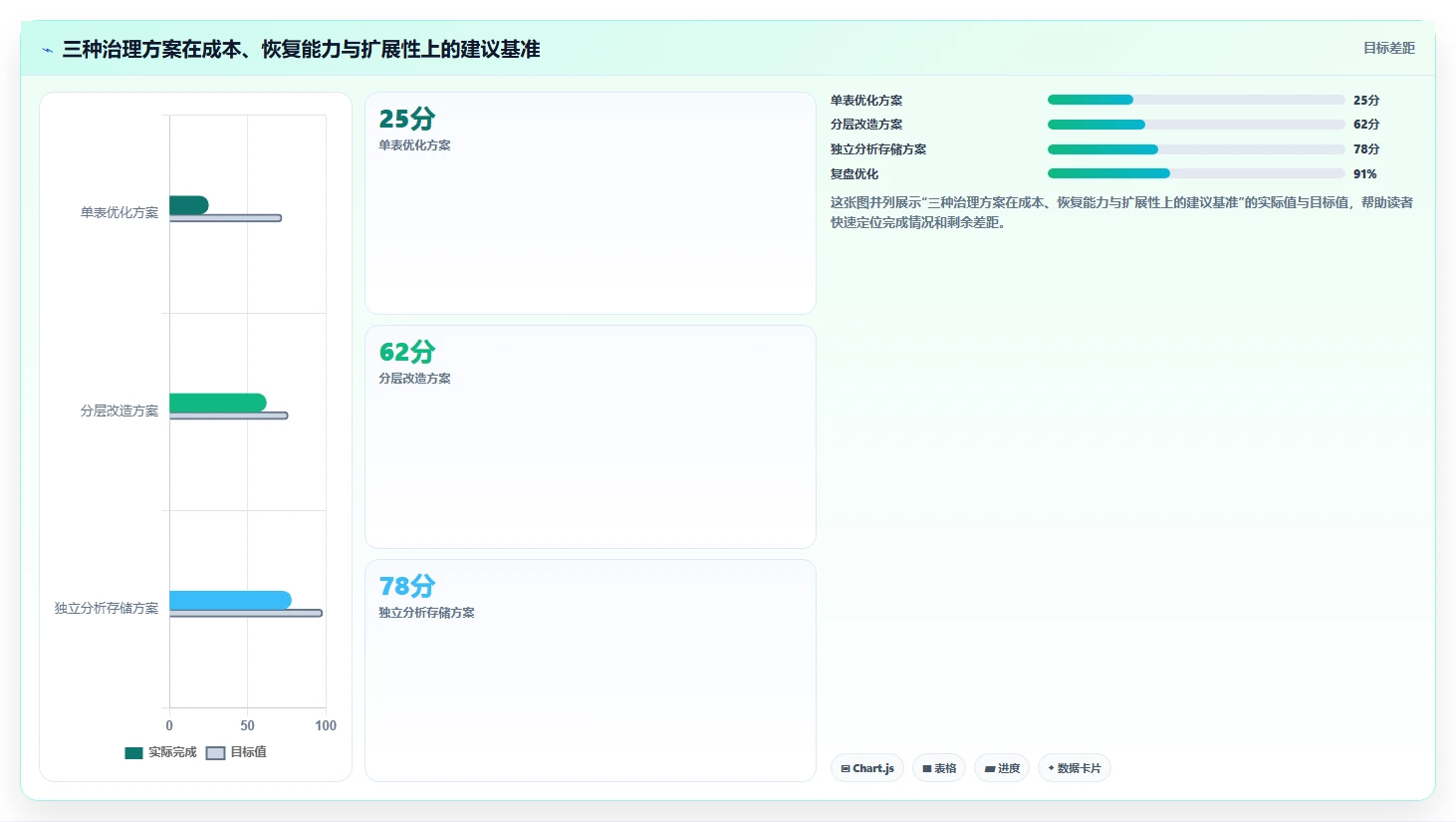Click the 独立分析存储方案 target bar
This screenshot has width=1456, height=822.
coord(246,613)
